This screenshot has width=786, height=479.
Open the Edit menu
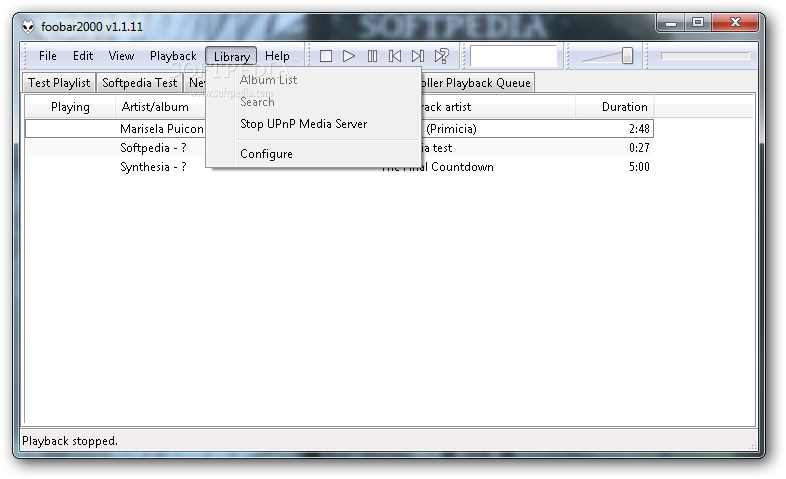[83, 56]
